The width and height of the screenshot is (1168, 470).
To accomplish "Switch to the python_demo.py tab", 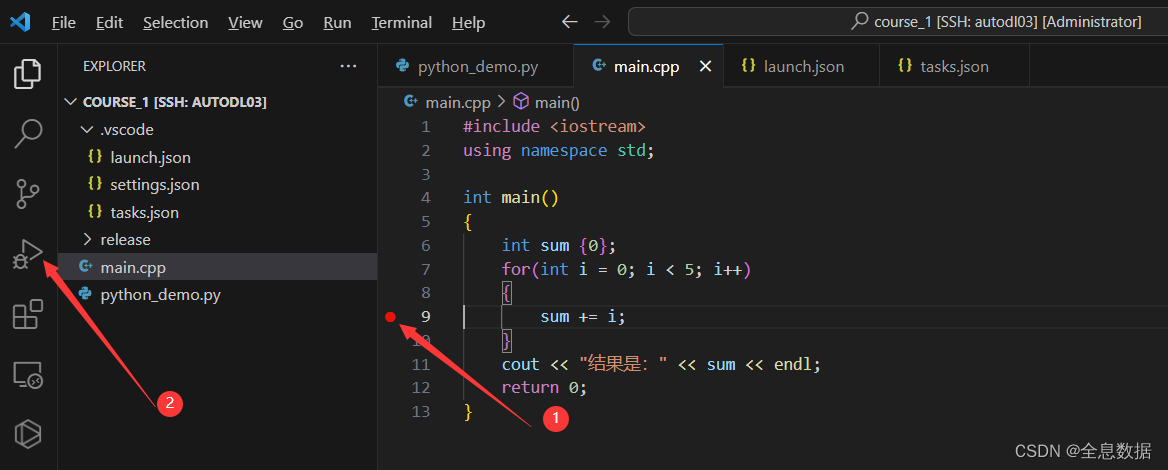I will (x=475, y=66).
